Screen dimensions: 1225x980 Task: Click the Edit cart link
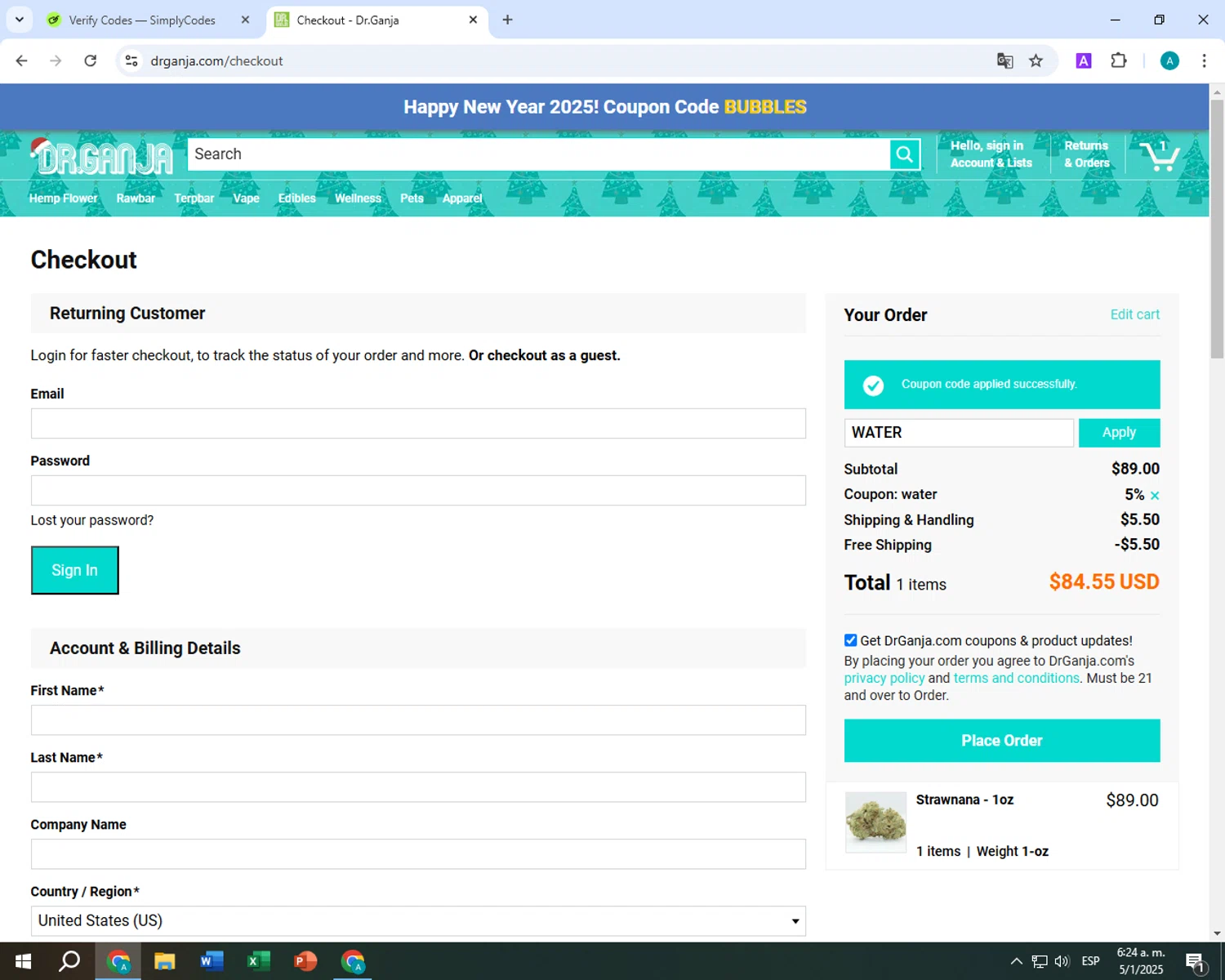[1134, 314]
